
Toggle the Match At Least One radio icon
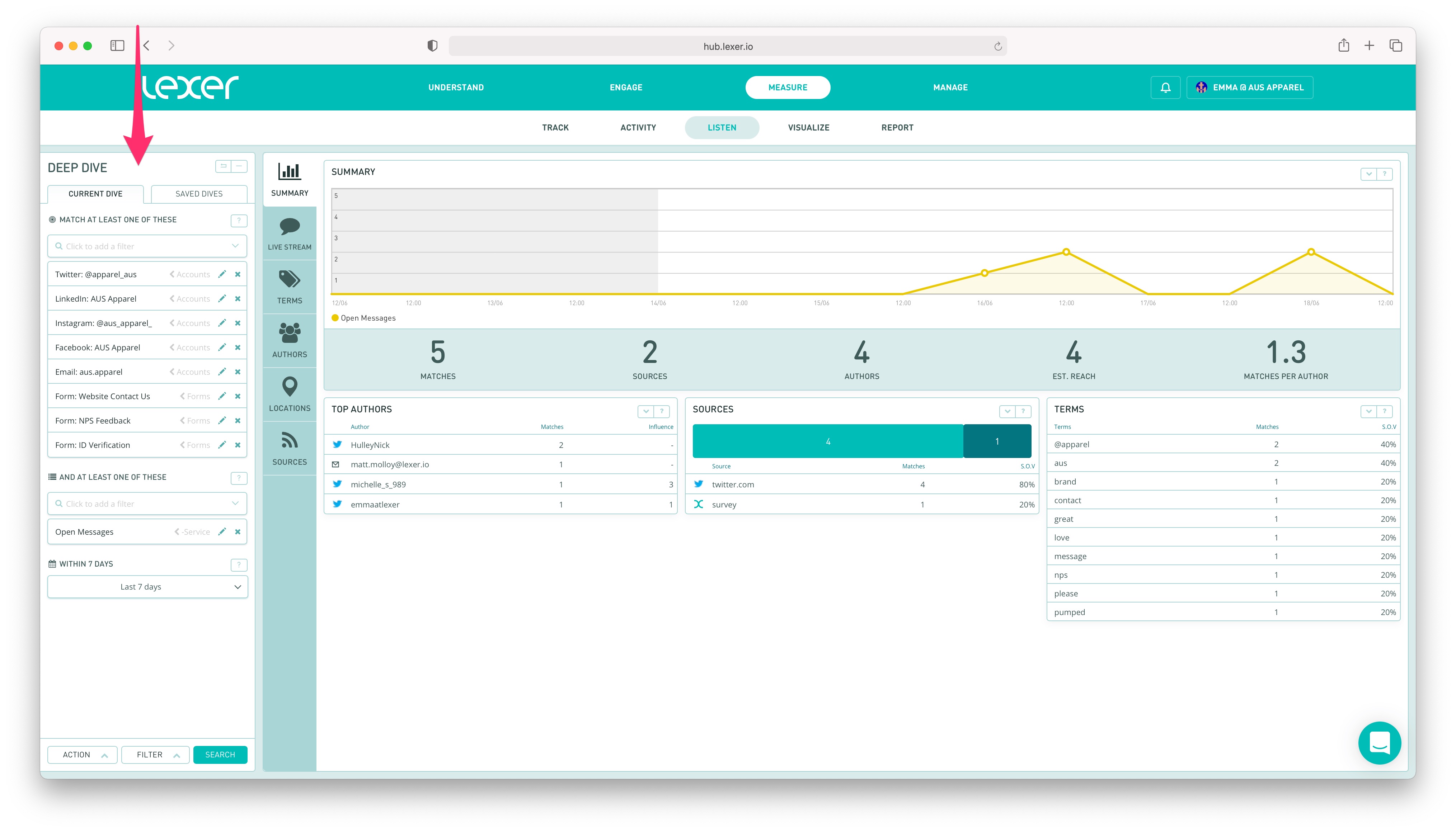click(52, 219)
